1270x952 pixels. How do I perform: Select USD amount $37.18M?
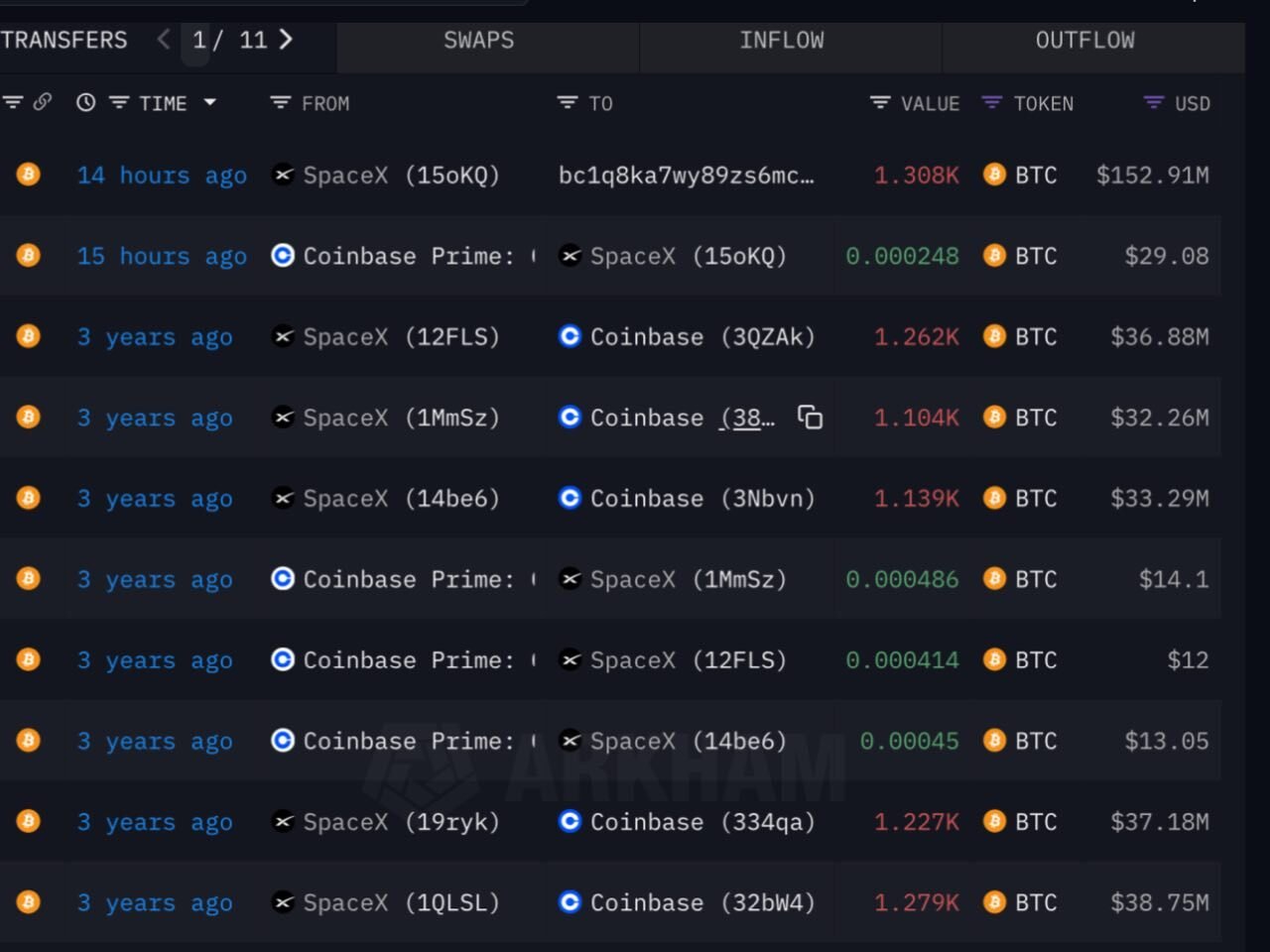pos(1160,822)
